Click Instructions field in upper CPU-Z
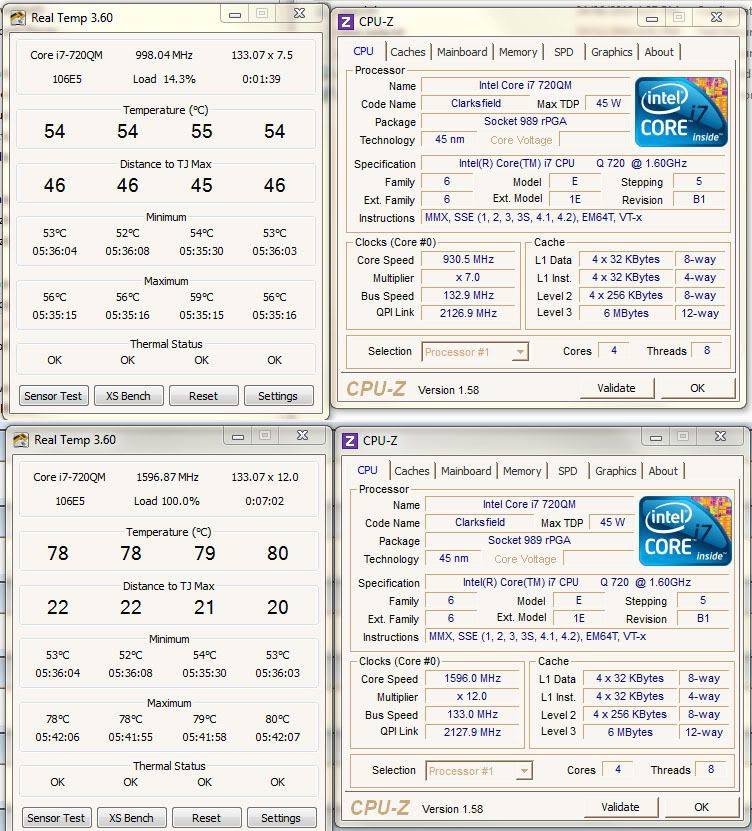Image resolution: width=752 pixels, height=831 pixels. (x=573, y=217)
